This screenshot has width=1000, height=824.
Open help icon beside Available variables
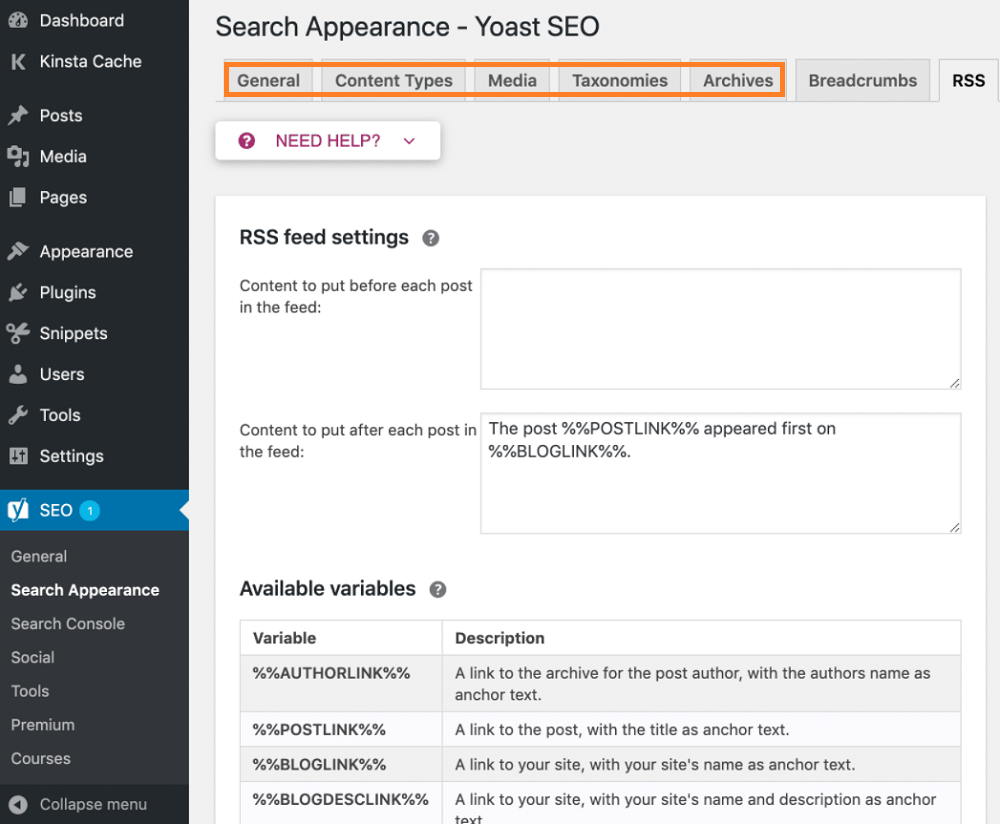tap(438, 589)
